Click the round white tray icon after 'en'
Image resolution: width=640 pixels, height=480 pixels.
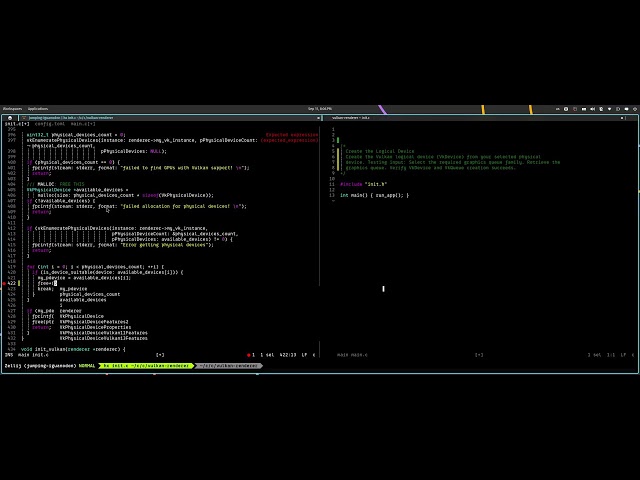pyautogui.click(x=566, y=109)
